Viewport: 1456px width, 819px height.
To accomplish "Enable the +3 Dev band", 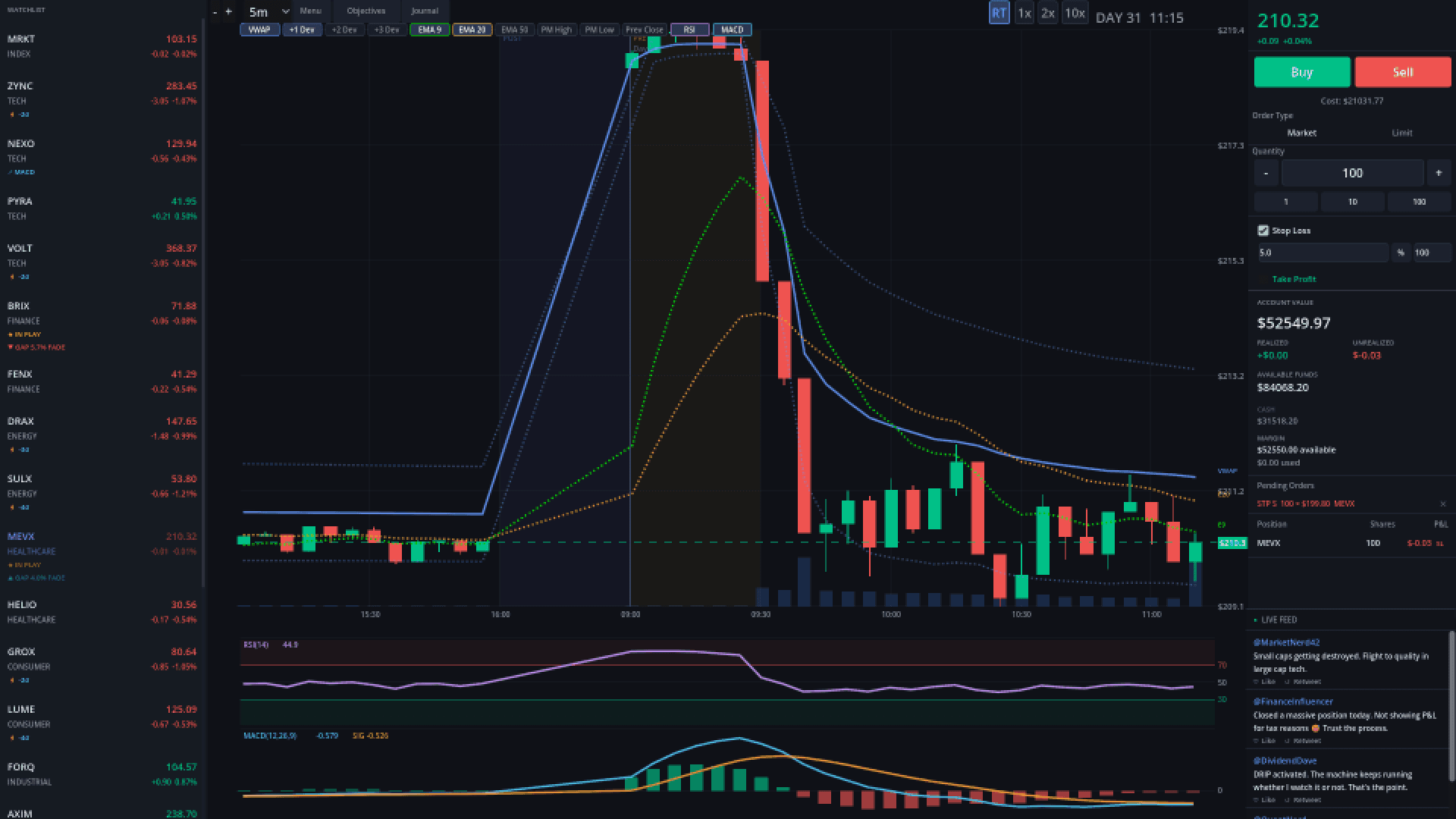I will (387, 30).
